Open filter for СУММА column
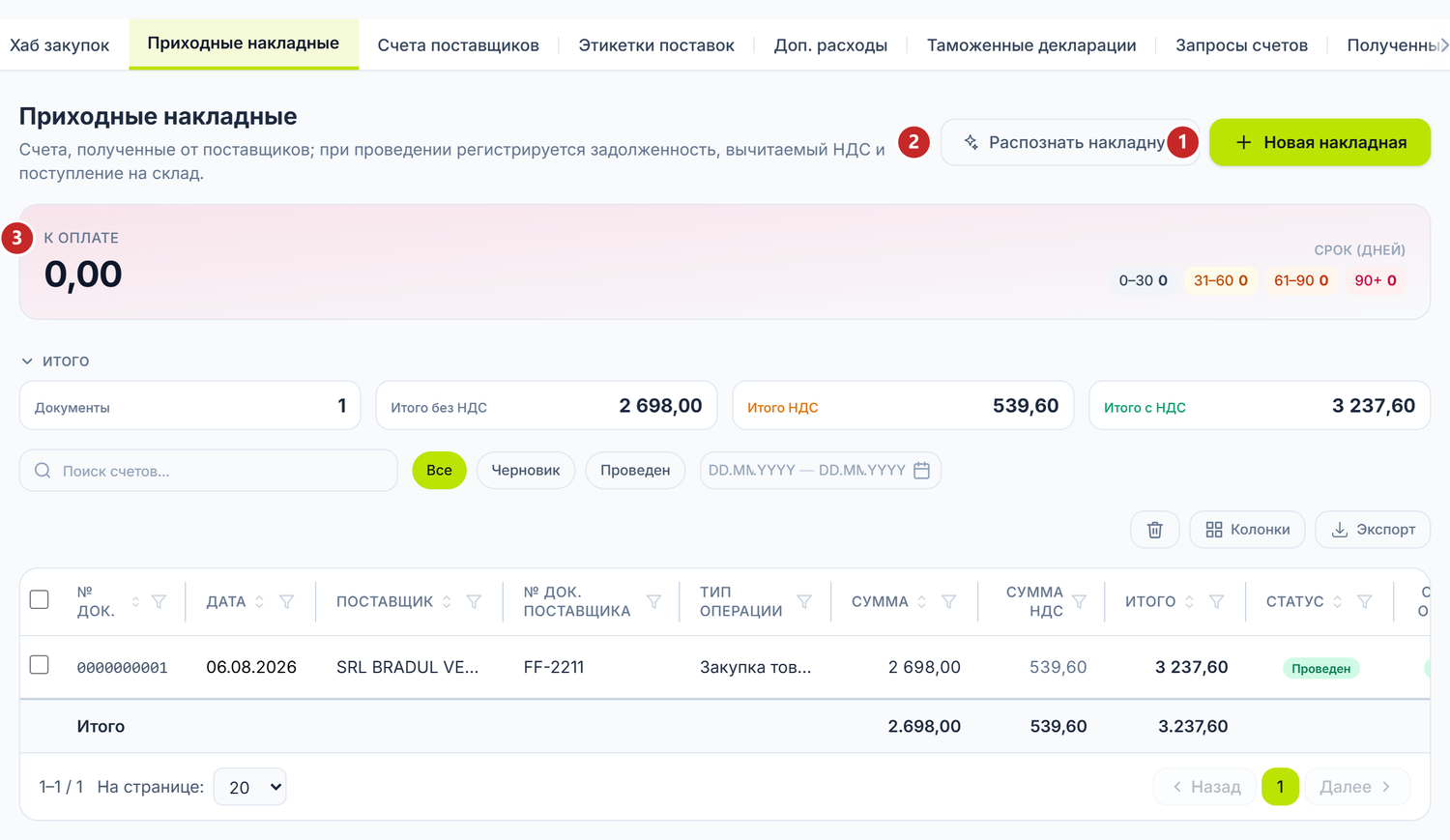This screenshot has height=840, width=1450. [949, 602]
